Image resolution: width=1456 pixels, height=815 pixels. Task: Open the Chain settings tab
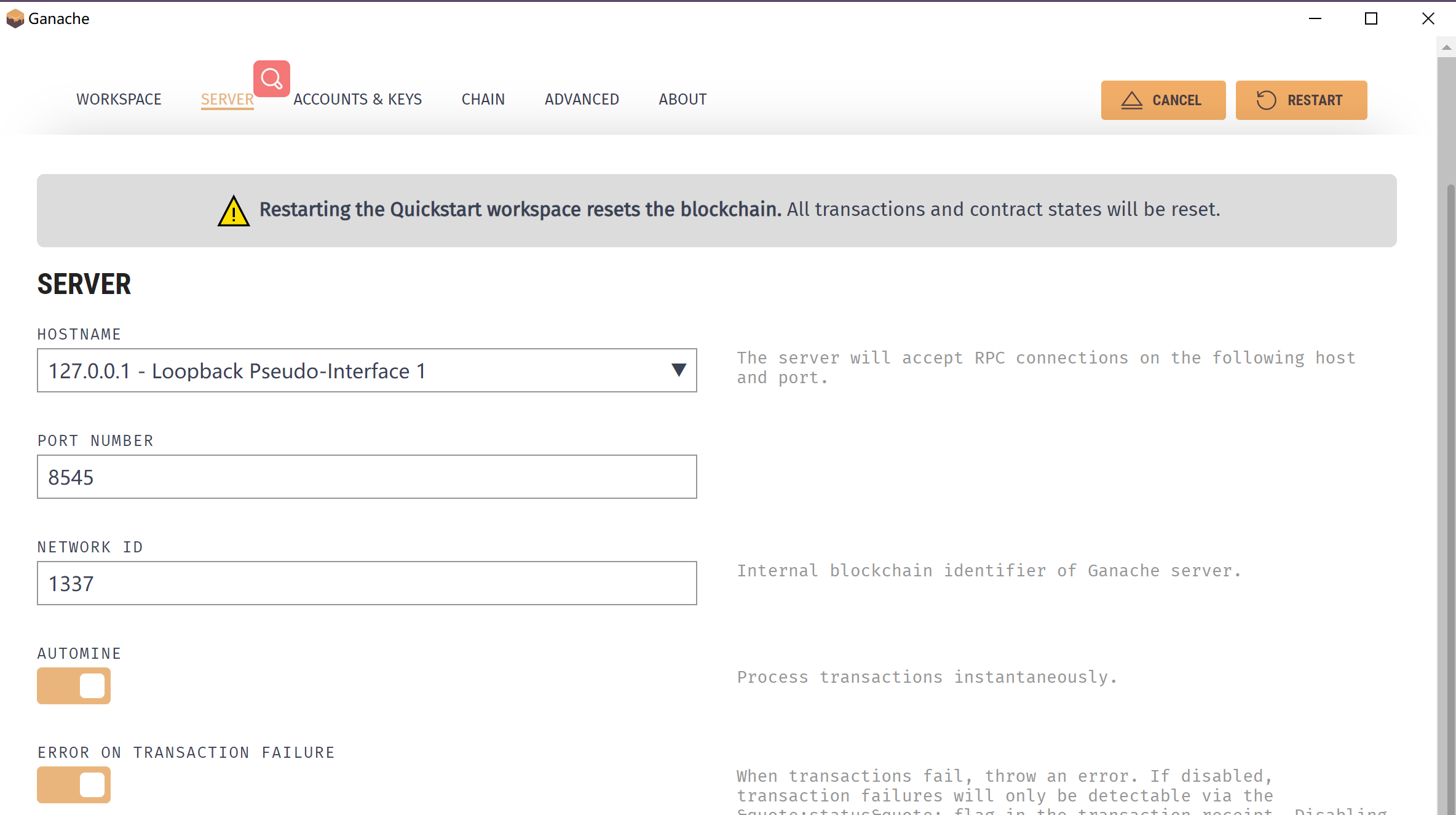point(483,99)
